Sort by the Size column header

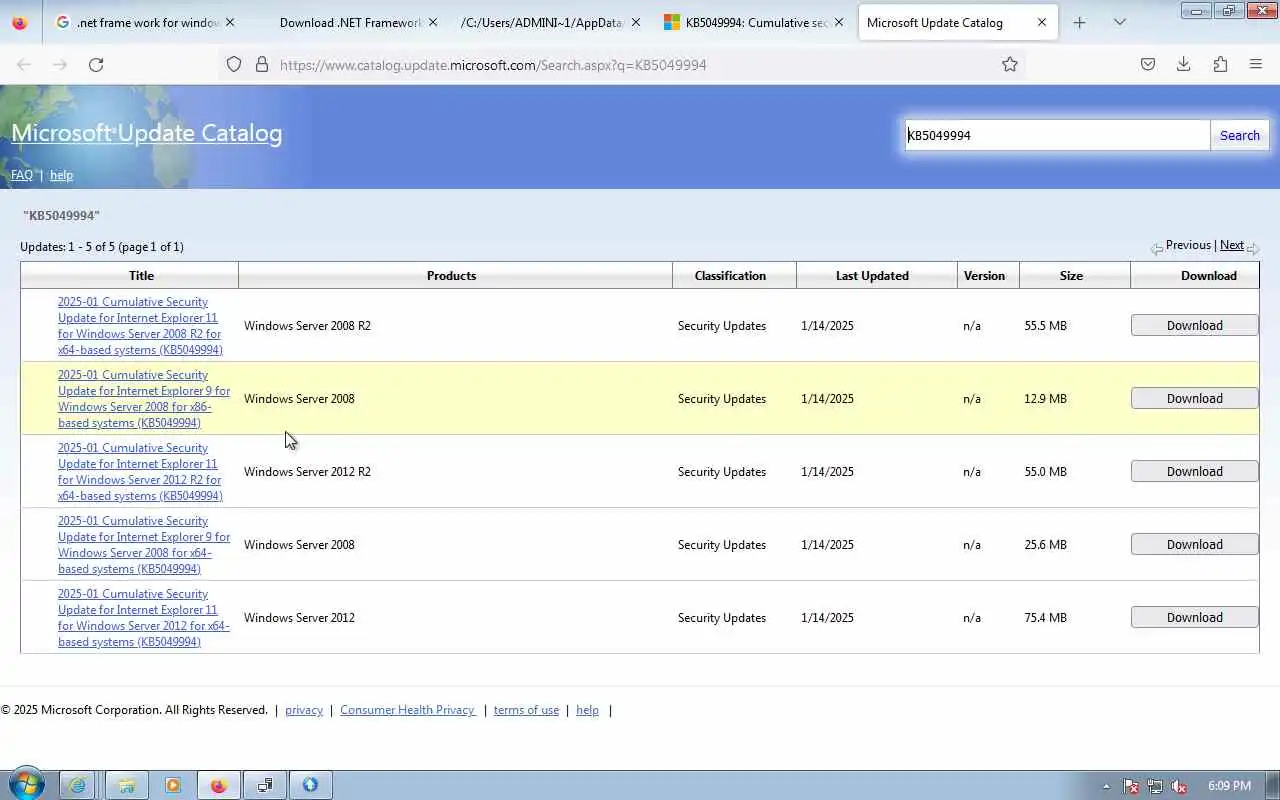click(1071, 276)
